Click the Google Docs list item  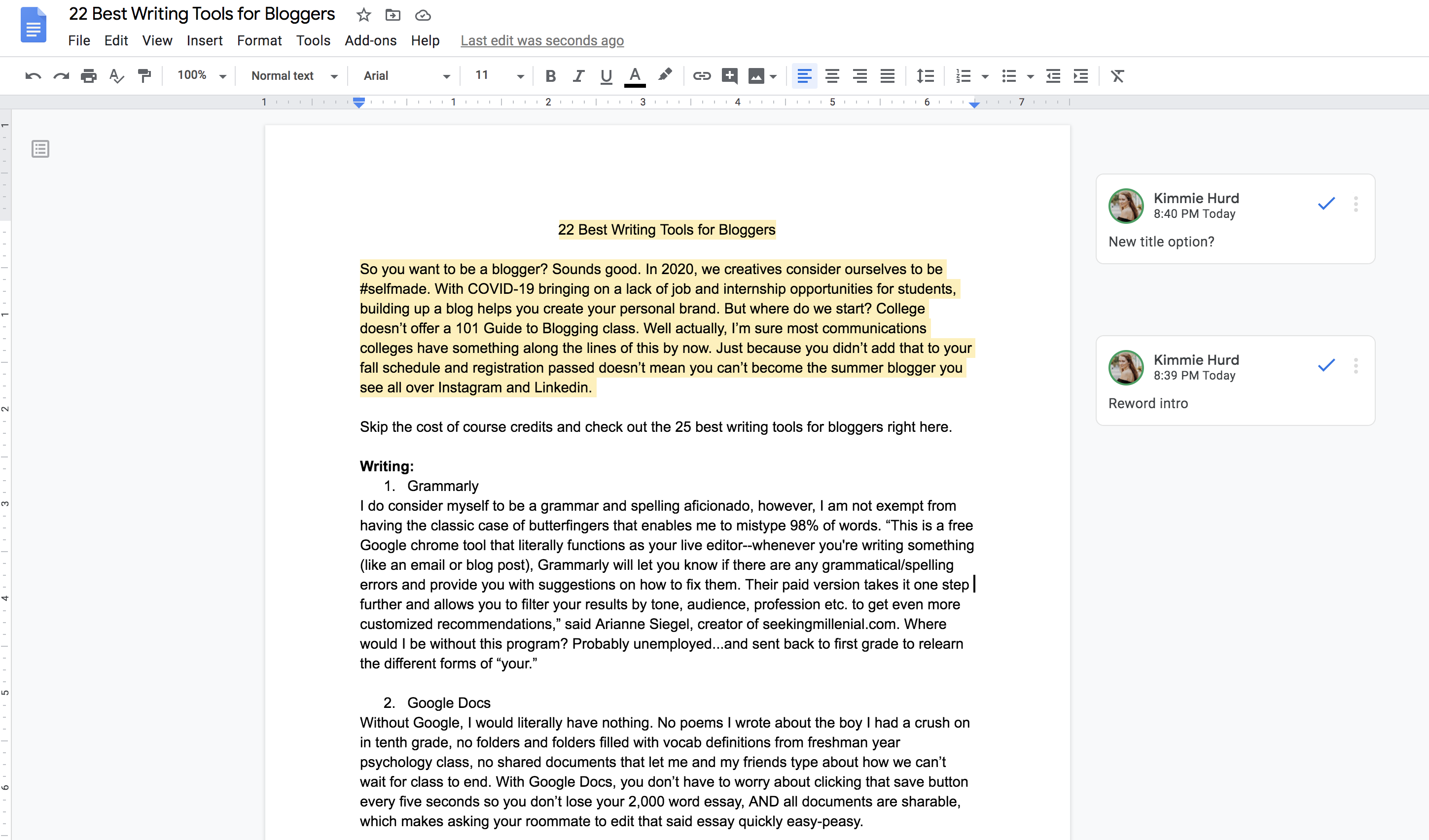point(449,702)
